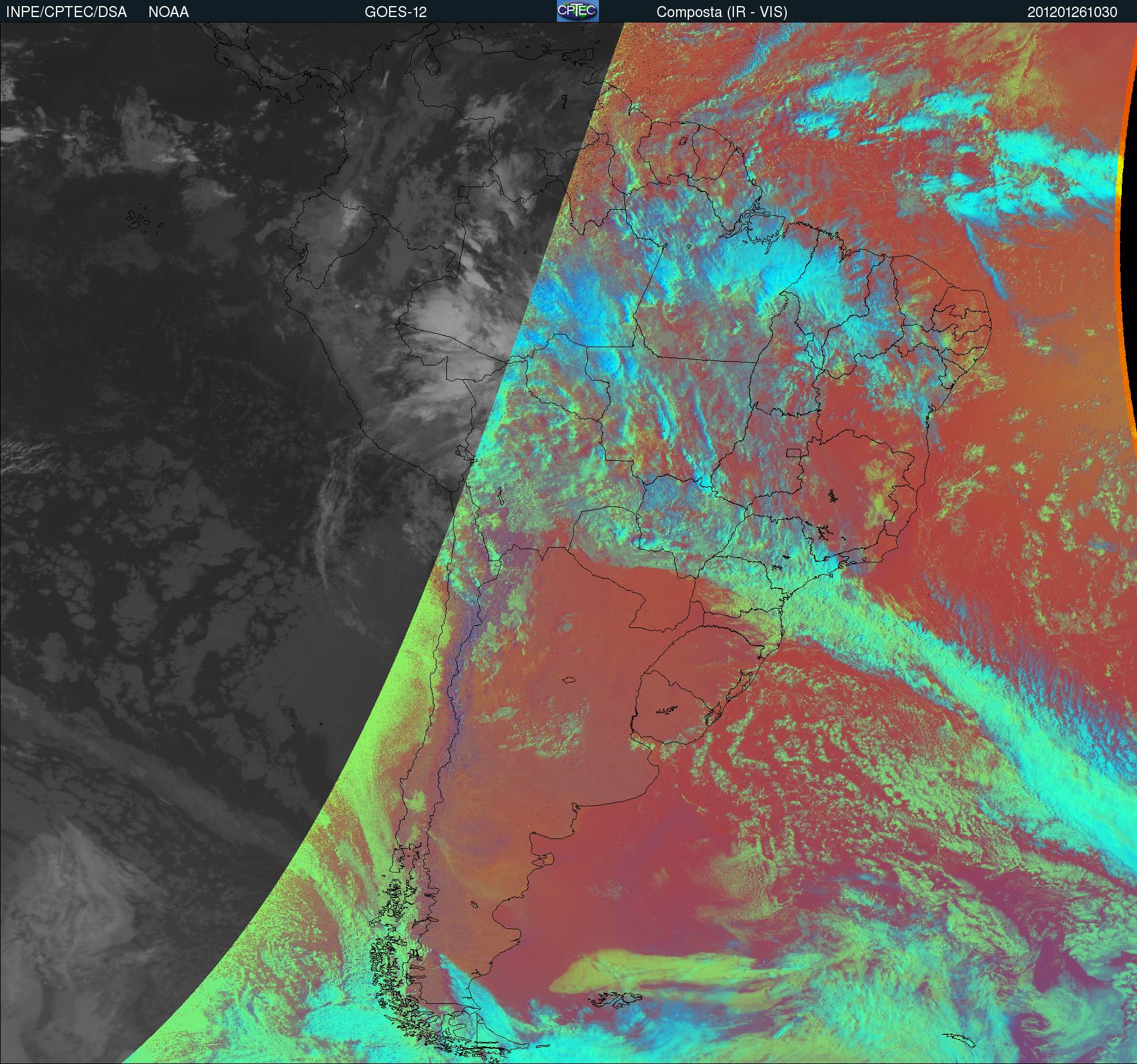Viewport: 1137px width, 1064px height.
Task: Click the NOAA label
Action: pyautogui.click(x=168, y=12)
